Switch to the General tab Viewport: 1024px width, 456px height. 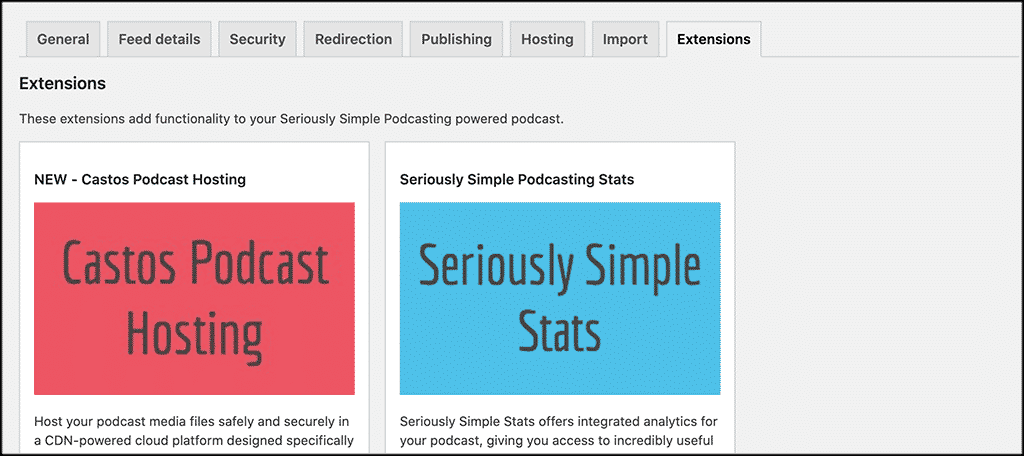point(63,39)
